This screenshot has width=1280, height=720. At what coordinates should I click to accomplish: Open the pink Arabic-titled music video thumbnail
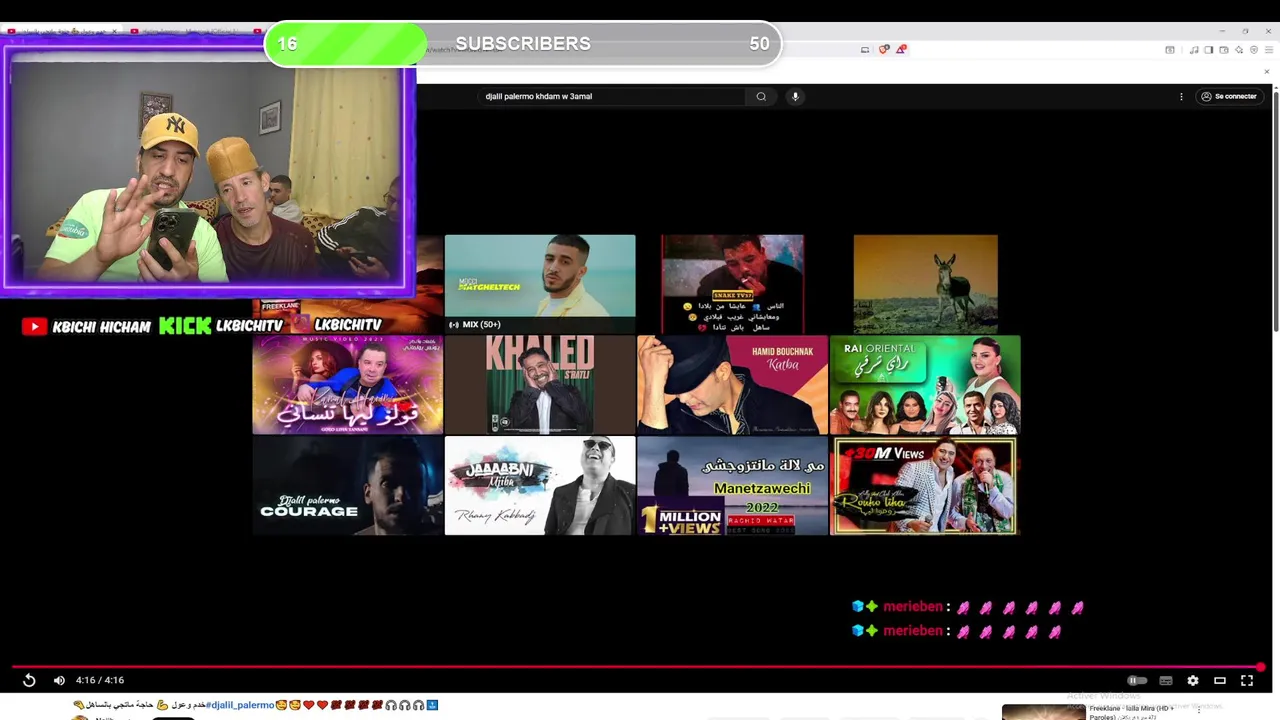pos(347,385)
